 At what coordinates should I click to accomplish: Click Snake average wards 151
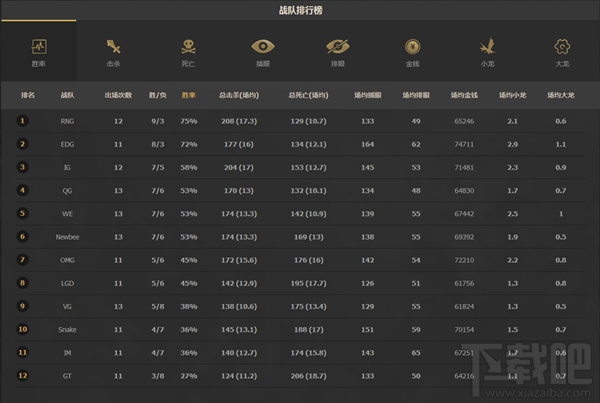pos(368,330)
